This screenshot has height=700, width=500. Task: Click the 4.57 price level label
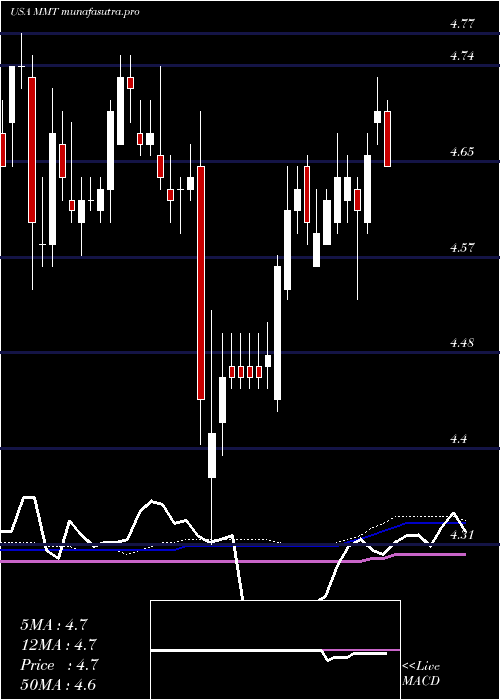tap(462, 247)
